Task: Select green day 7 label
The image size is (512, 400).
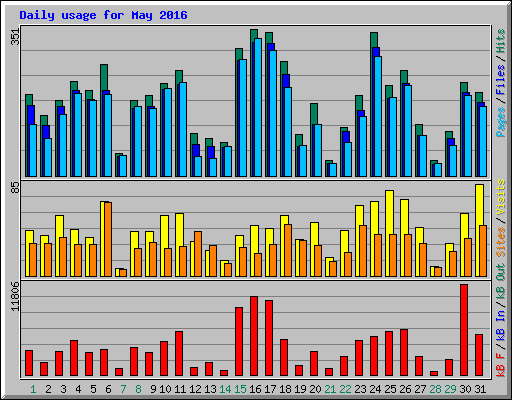Action: pos(123,389)
